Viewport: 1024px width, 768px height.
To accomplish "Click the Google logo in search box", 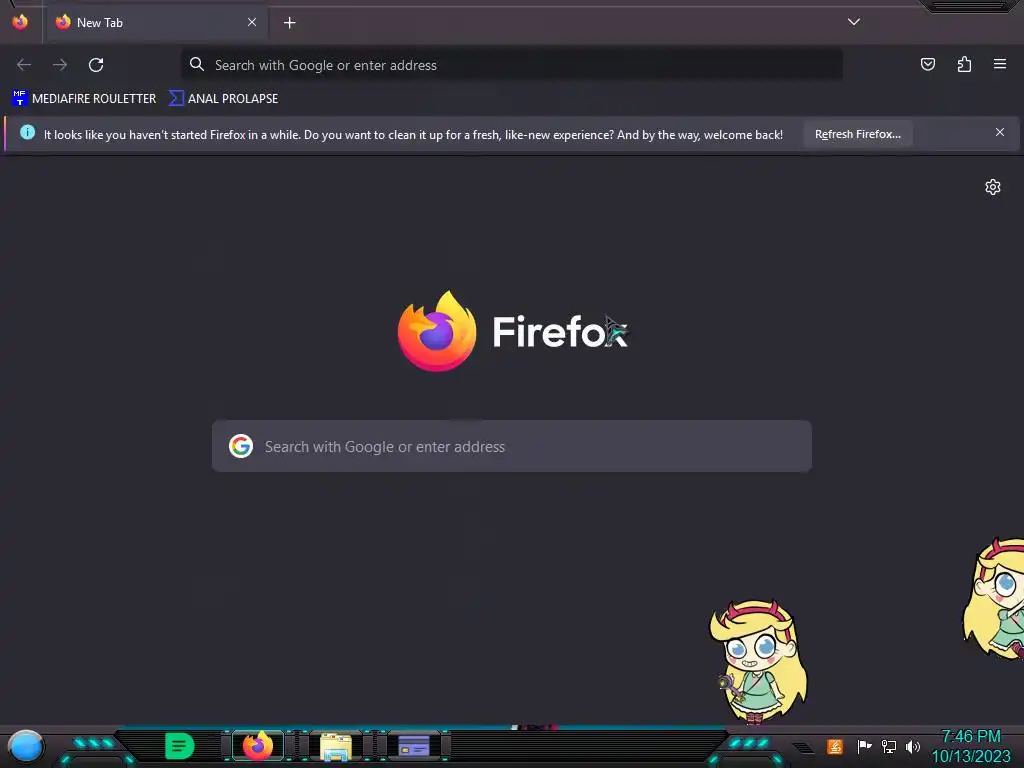I will coord(241,446).
